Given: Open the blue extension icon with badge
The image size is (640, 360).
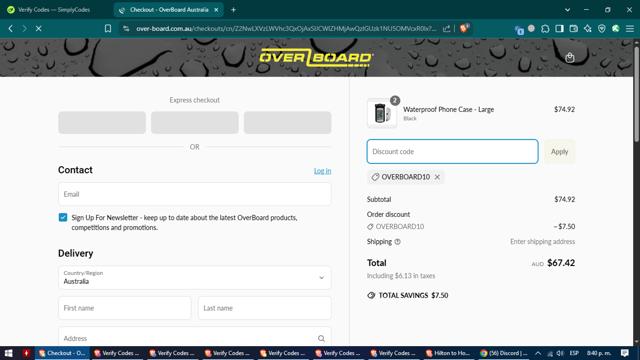Looking at the screenshot, I should click(x=519, y=29).
